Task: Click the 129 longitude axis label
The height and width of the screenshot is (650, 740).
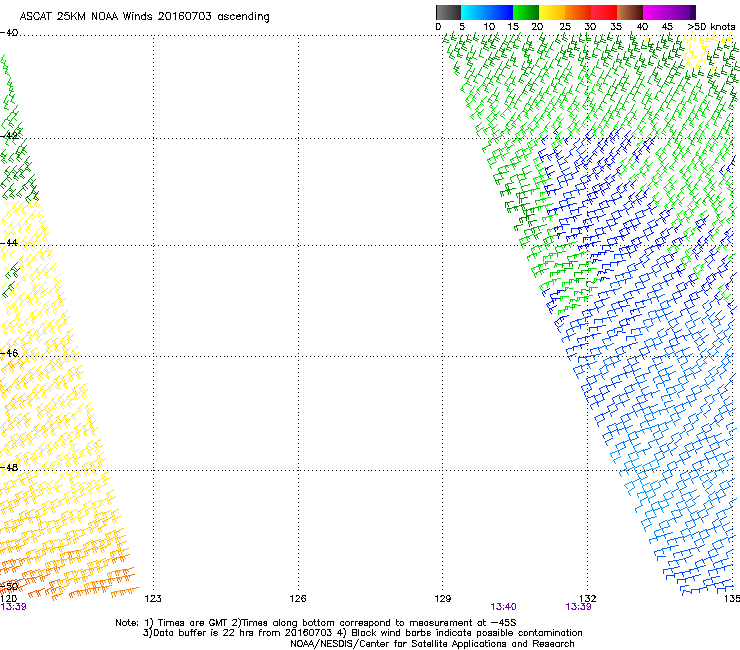Action: 443,599
